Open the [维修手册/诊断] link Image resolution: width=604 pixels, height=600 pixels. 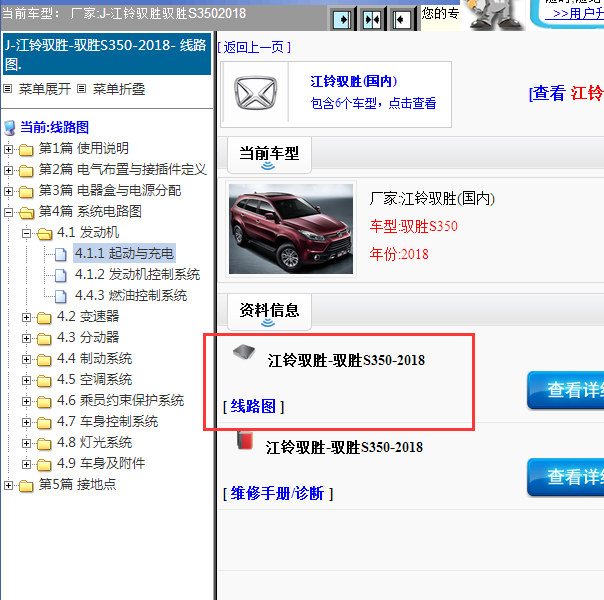[278, 493]
